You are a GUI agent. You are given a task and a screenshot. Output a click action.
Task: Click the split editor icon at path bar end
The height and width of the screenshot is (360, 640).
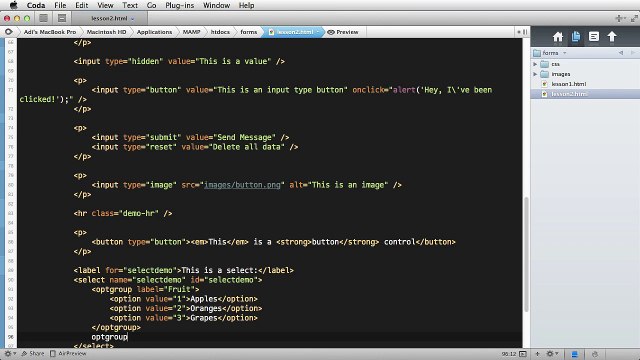pyautogui.click(x=525, y=32)
